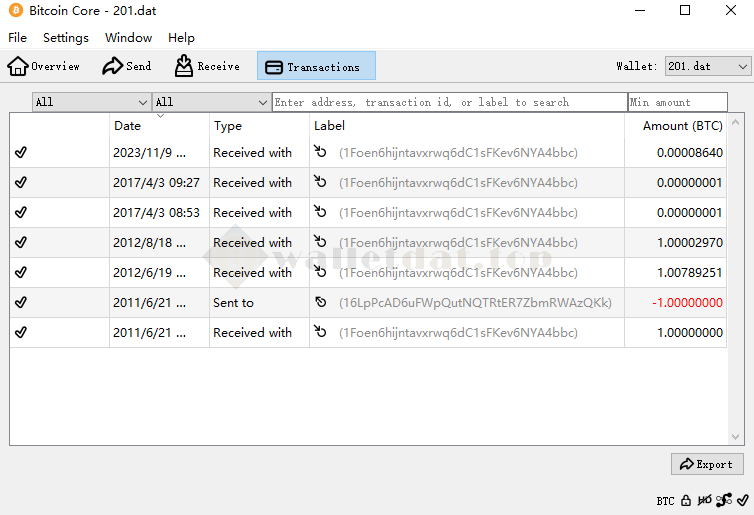This screenshot has height=515, width=754.
Task: Click the sent icon on 16LpPcAD6 row
Action: point(321,303)
